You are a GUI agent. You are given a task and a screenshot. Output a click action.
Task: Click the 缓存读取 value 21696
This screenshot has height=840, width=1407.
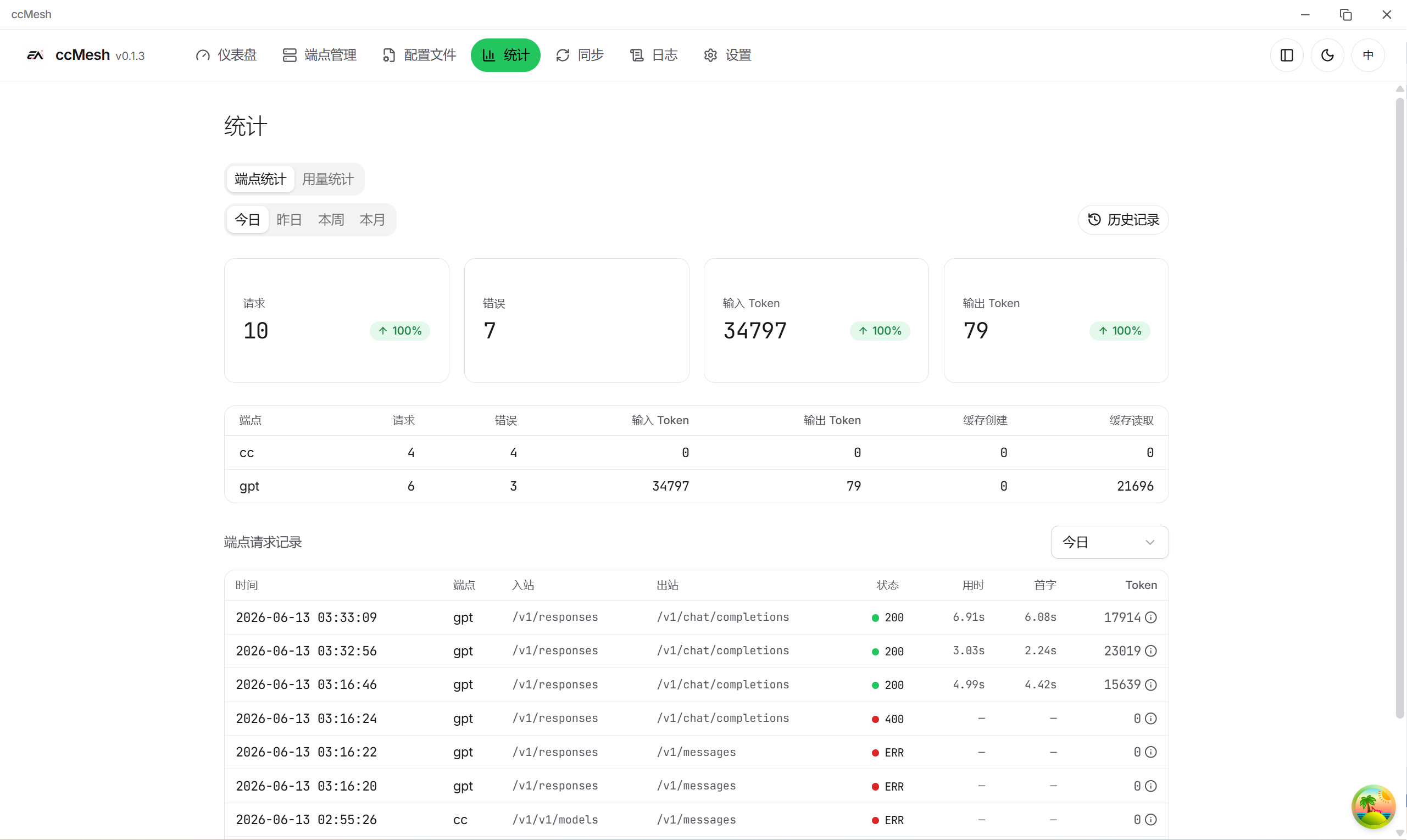click(x=1135, y=486)
